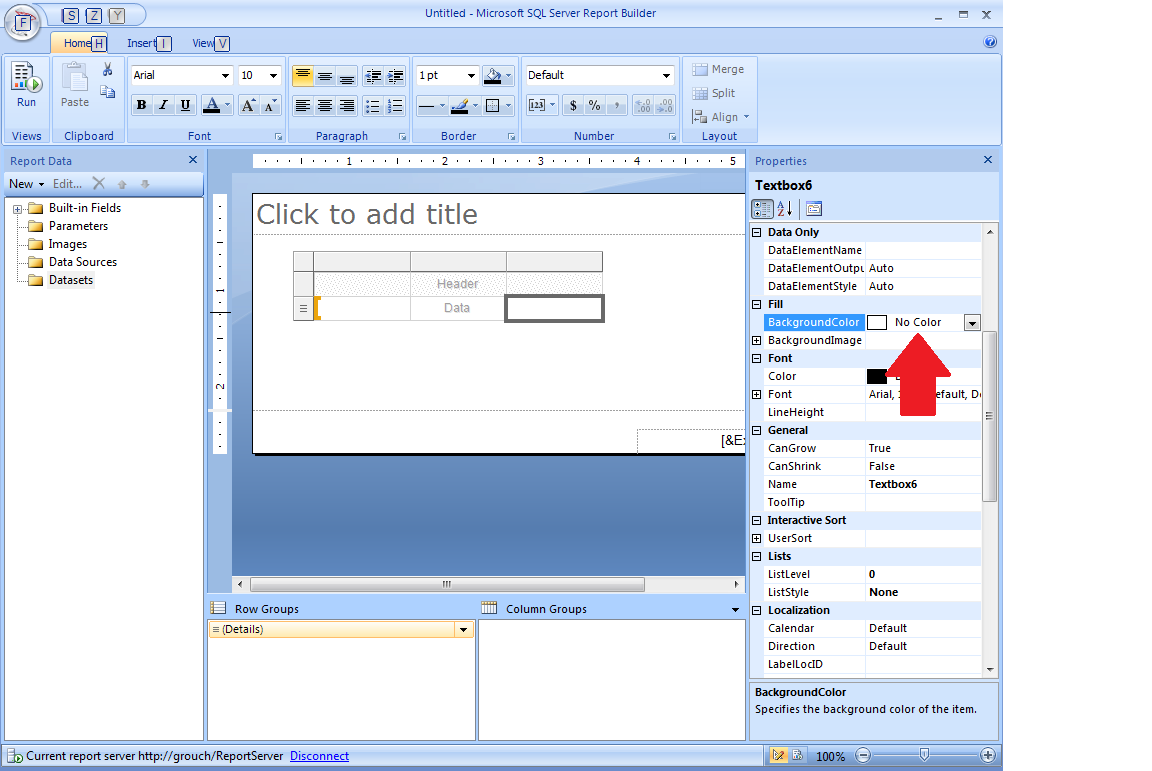Close the Properties pane

point(987,159)
